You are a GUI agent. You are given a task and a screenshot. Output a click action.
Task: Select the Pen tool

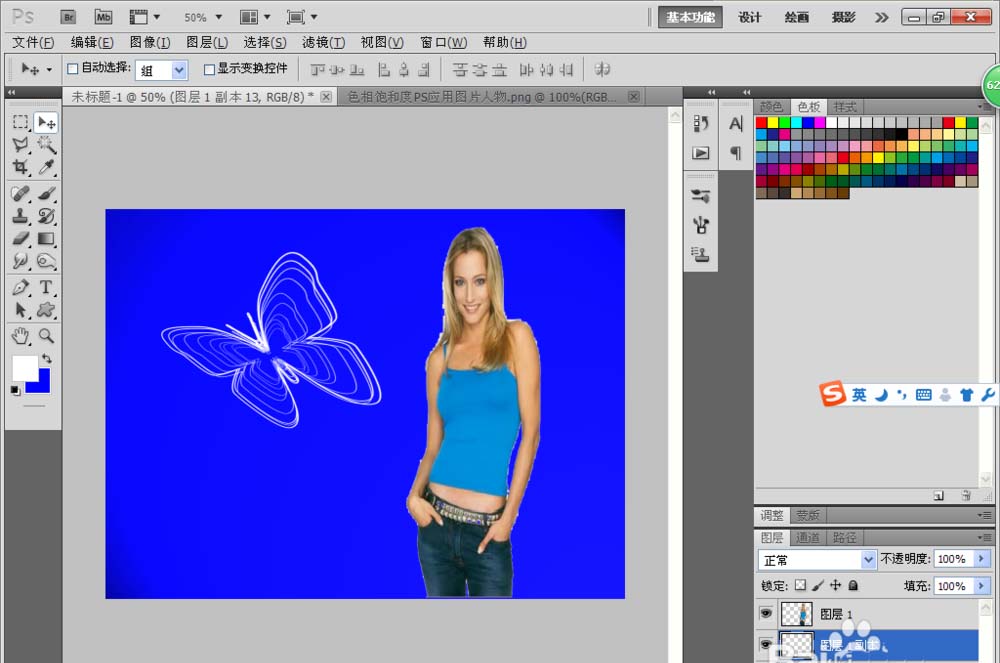click(20, 288)
